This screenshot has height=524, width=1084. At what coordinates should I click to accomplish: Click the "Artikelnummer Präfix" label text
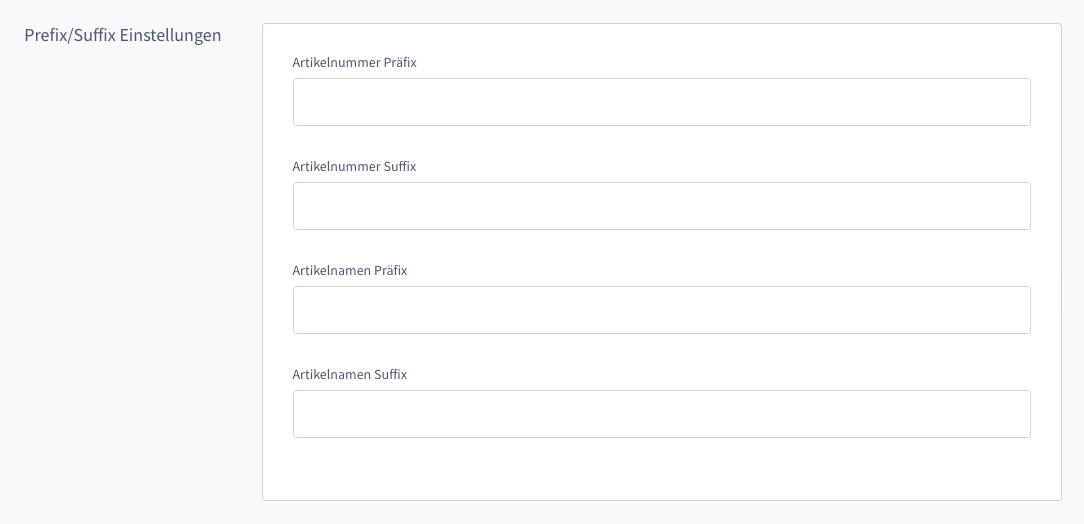tap(354, 62)
